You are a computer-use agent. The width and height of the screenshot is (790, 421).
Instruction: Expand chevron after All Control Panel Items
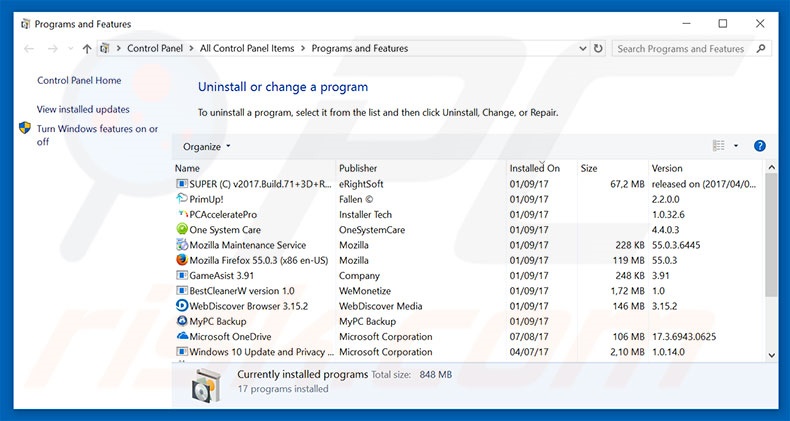pyautogui.click(x=303, y=48)
